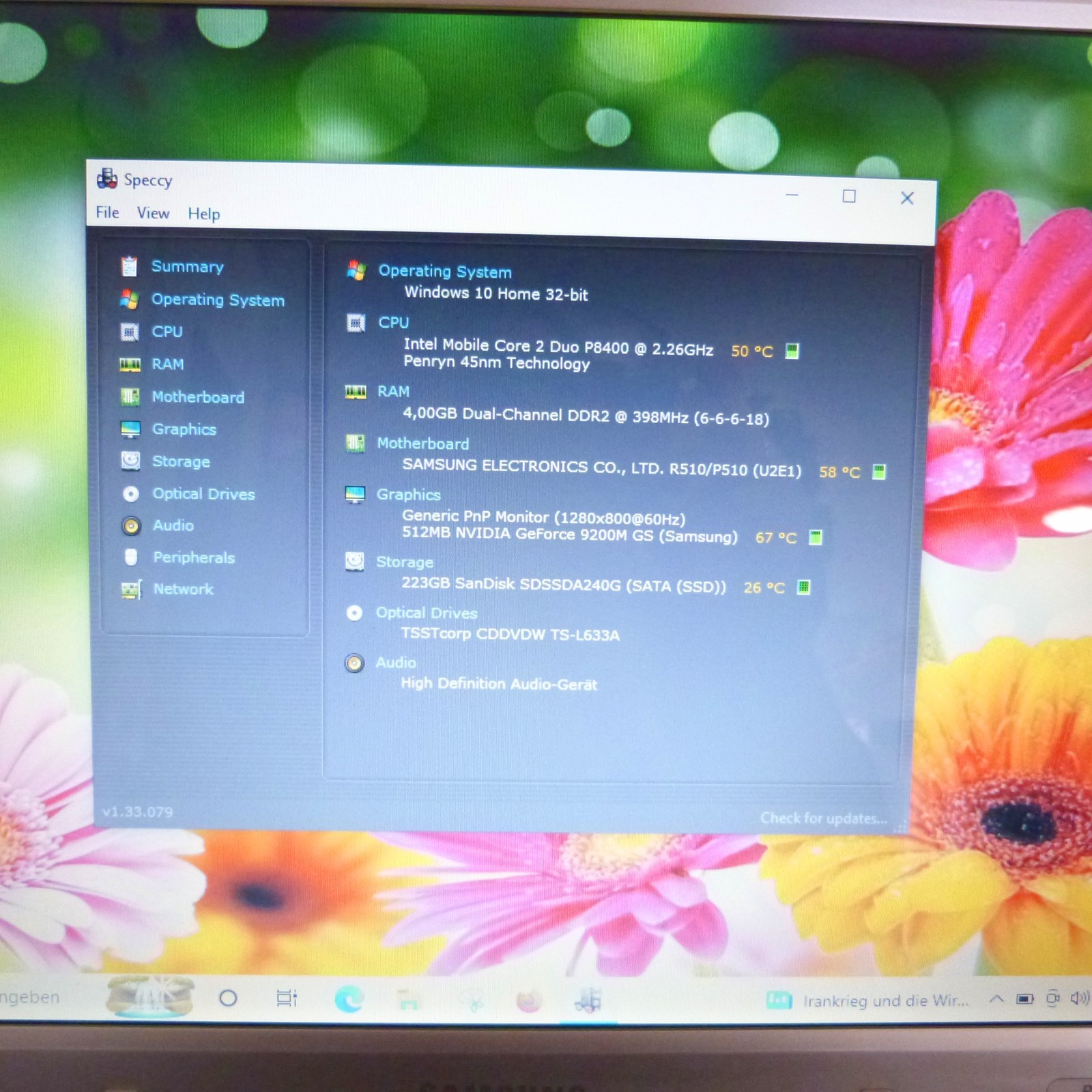1092x1092 pixels.
Task: Select Operating System in the sidebar
Action: coord(218,300)
